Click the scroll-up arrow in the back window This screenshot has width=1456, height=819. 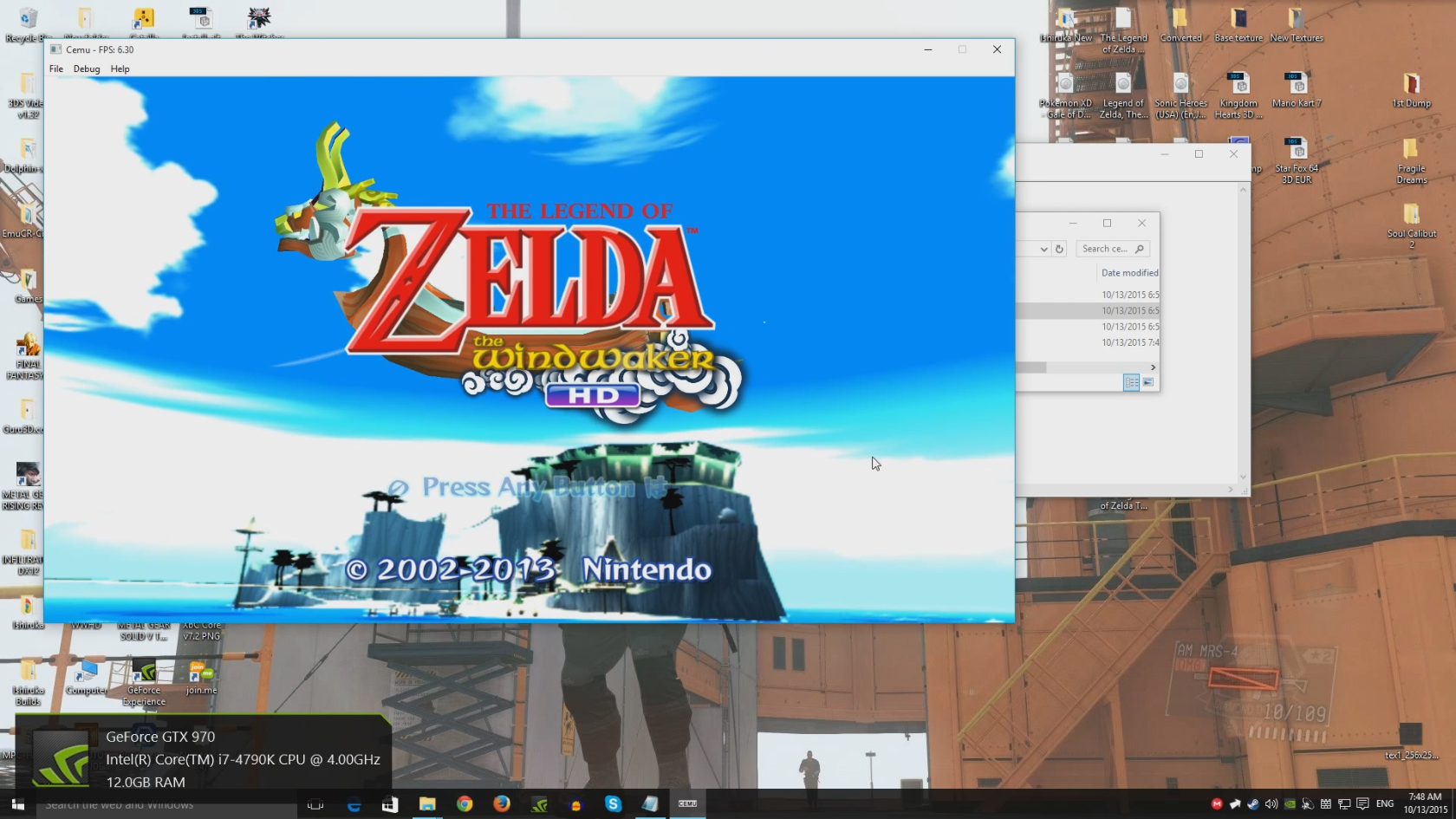click(1243, 190)
